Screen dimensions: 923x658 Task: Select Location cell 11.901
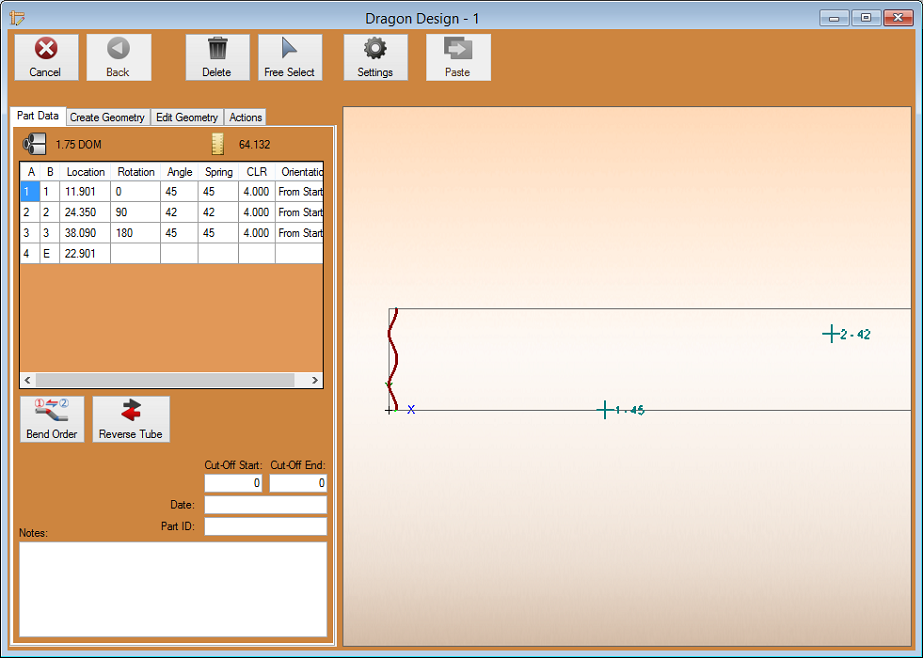pyautogui.click(x=85, y=192)
